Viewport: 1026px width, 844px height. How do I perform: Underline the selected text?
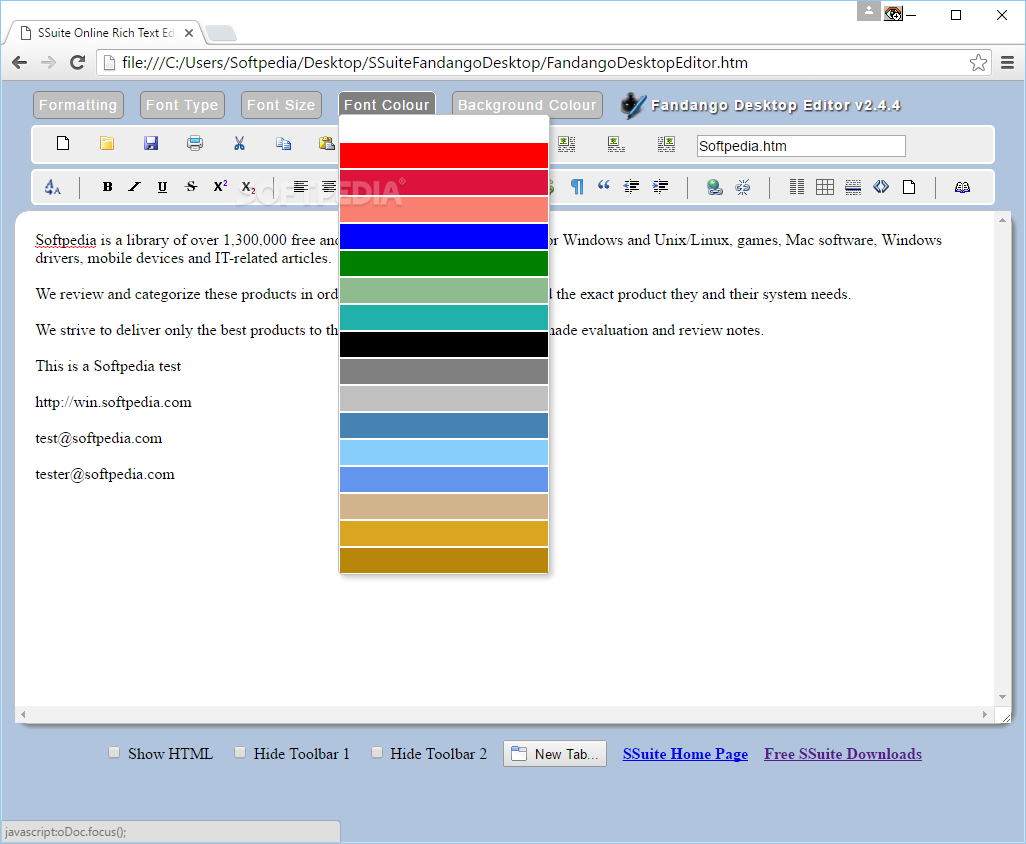click(x=162, y=187)
